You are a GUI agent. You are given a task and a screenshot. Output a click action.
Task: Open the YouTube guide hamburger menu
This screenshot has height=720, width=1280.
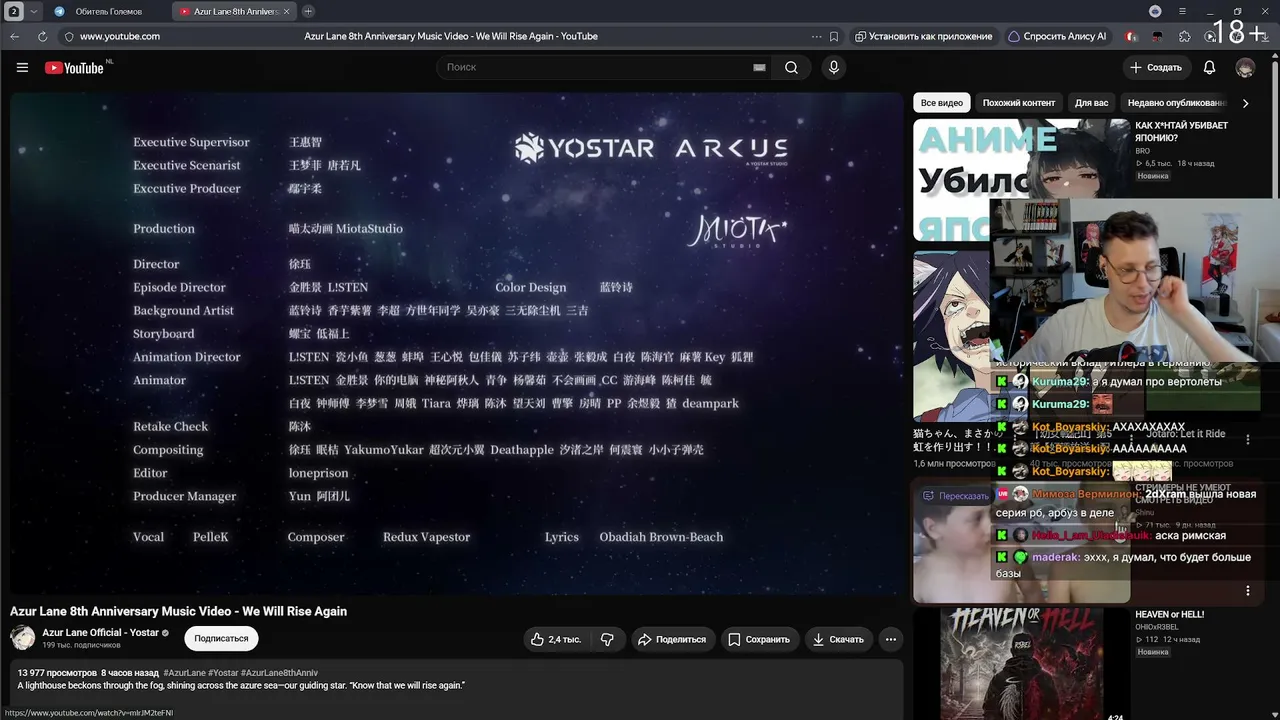[x=22, y=67]
